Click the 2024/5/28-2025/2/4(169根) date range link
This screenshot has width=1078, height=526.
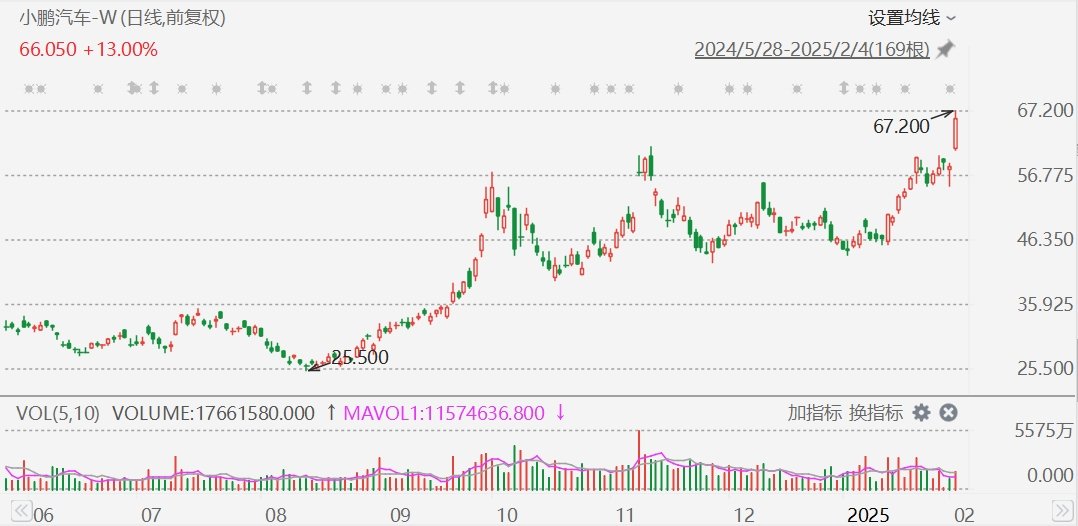(x=813, y=50)
